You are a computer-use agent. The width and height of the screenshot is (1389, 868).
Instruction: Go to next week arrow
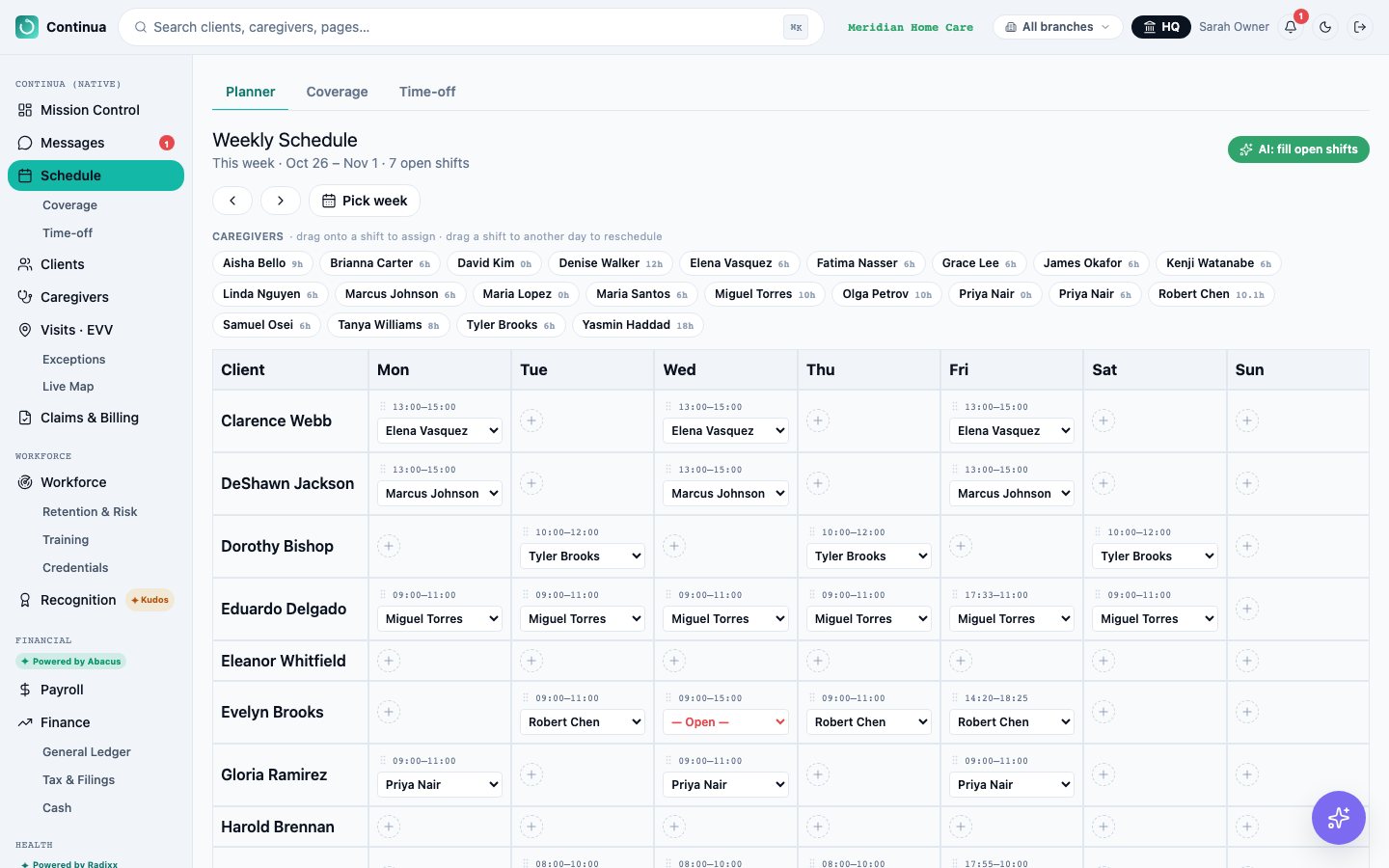(281, 201)
